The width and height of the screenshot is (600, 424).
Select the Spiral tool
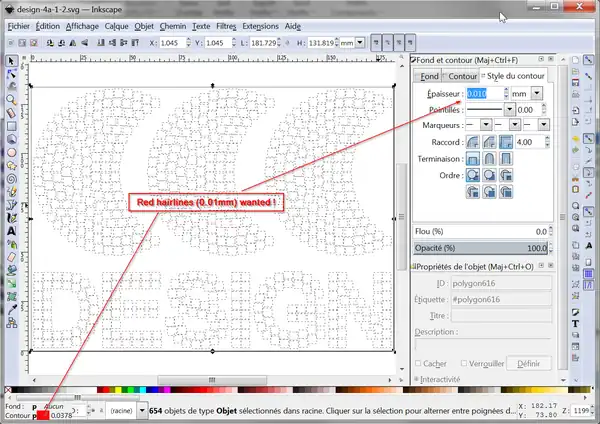click(11, 178)
